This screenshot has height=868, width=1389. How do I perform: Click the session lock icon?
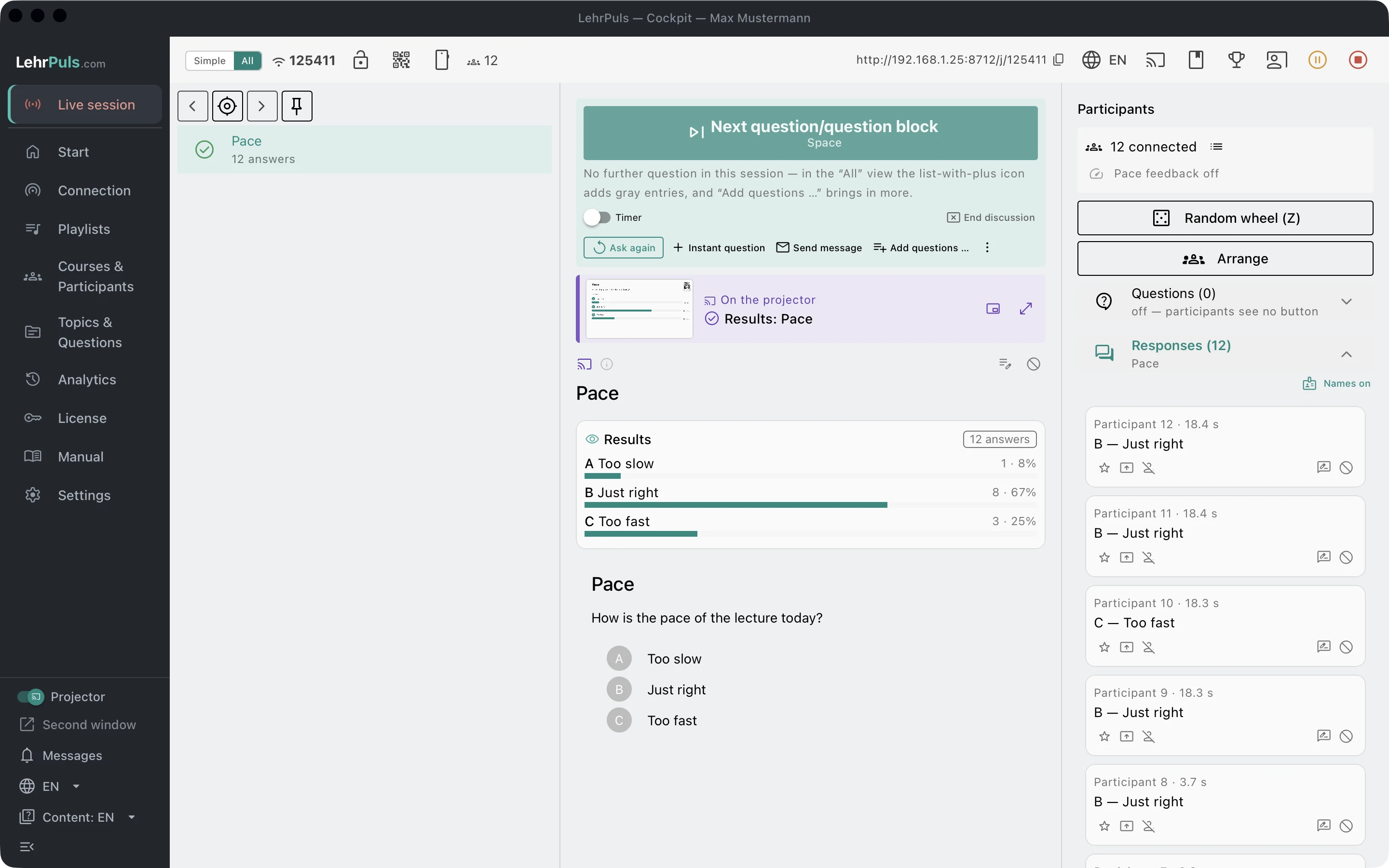360,60
